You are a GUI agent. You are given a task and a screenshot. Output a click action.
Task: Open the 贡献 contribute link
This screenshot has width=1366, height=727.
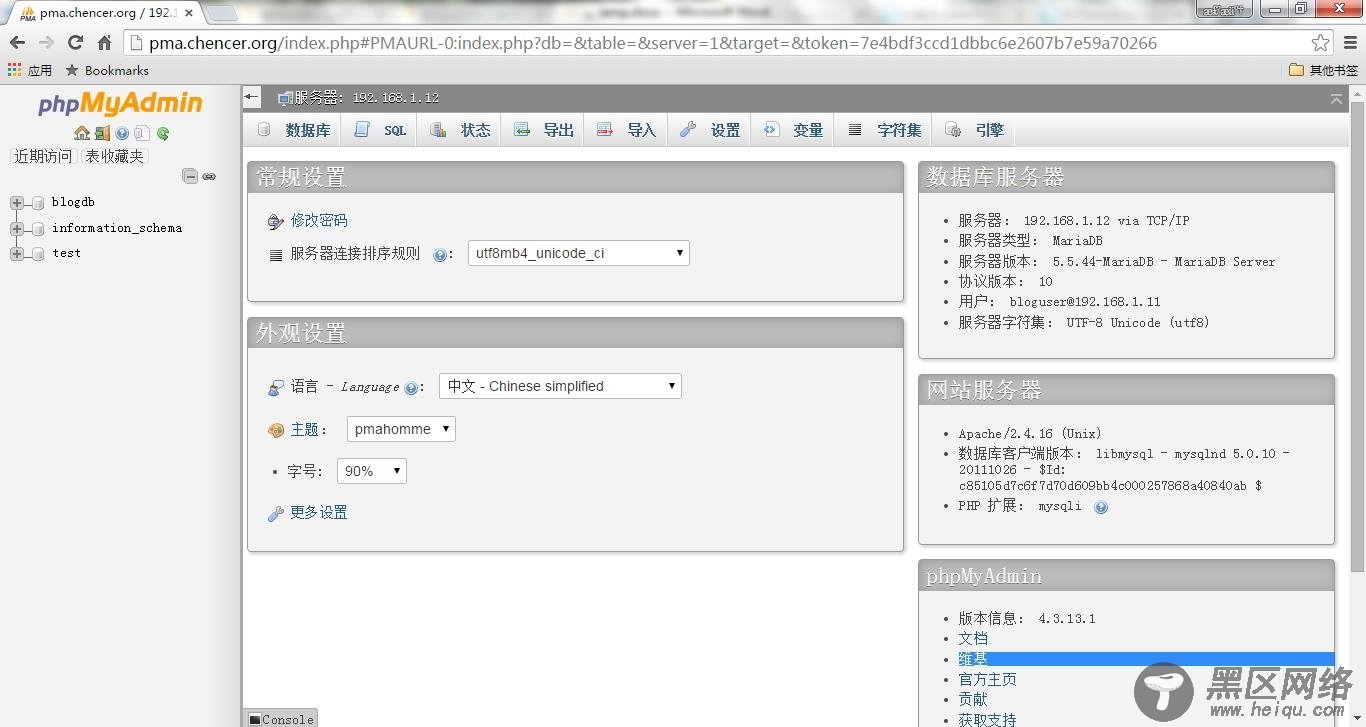pos(973,700)
